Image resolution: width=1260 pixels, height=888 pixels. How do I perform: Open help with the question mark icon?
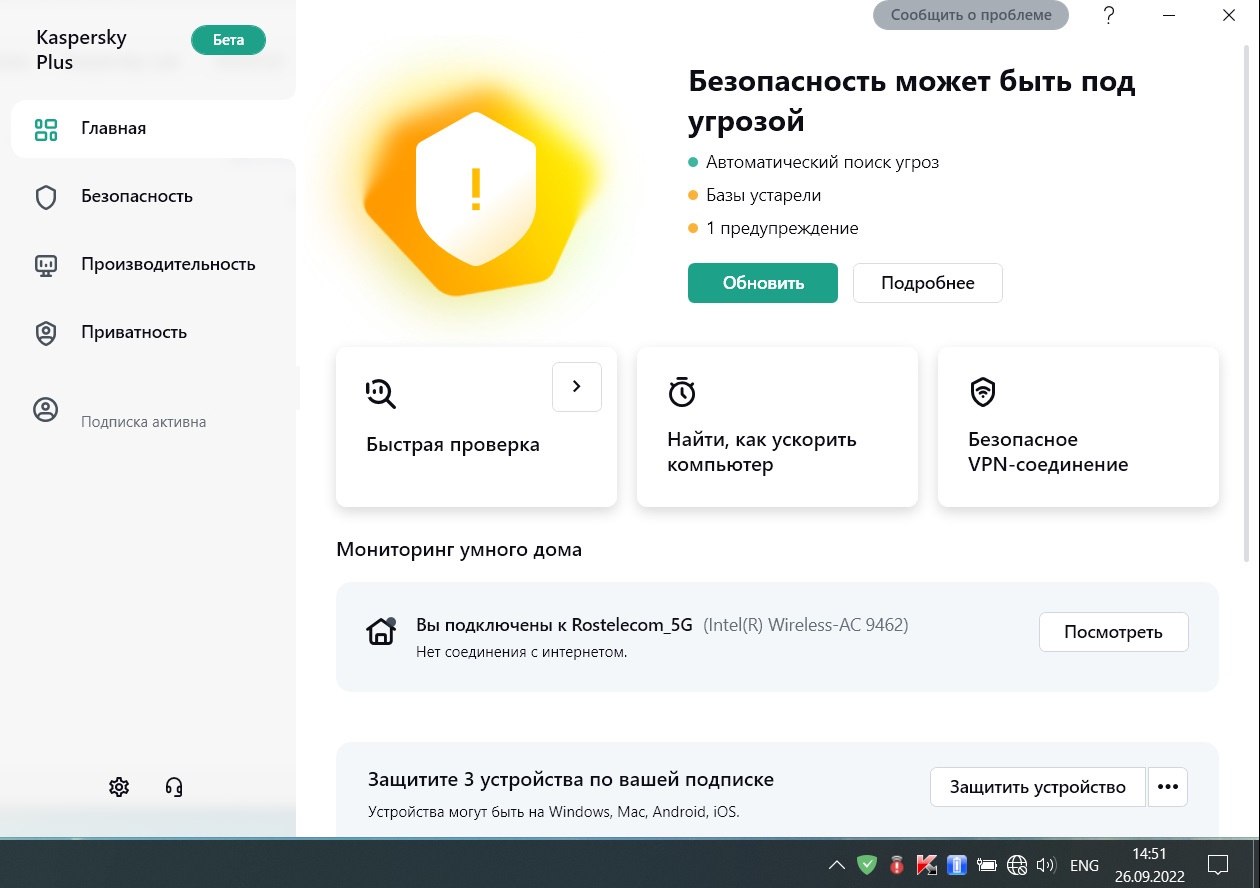pyautogui.click(x=1109, y=15)
